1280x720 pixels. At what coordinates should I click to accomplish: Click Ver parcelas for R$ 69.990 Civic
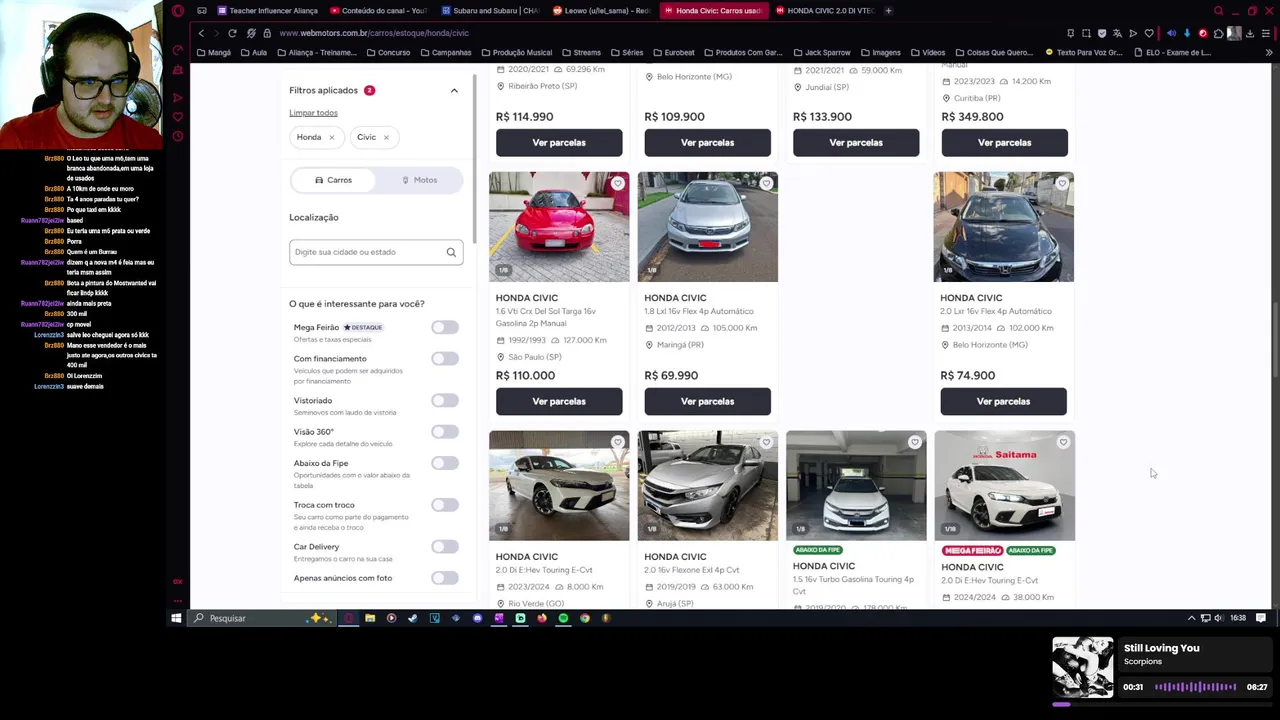(x=707, y=401)
